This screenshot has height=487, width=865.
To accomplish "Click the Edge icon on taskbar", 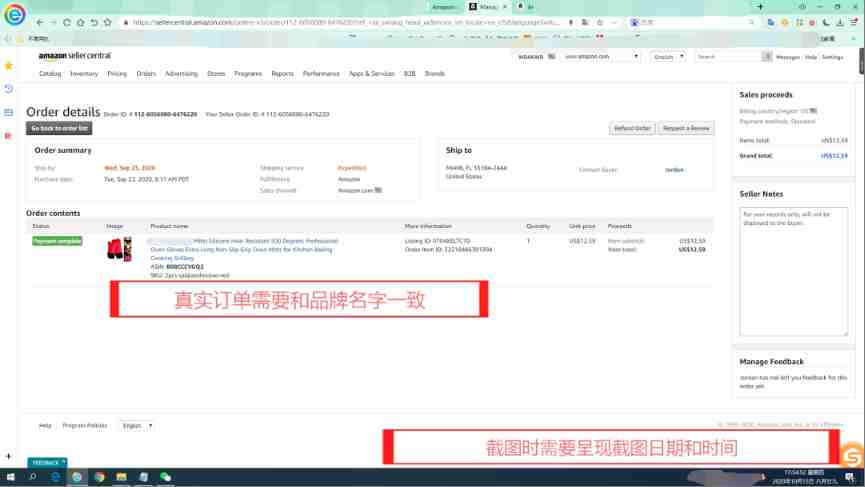I will click(55, 477).
